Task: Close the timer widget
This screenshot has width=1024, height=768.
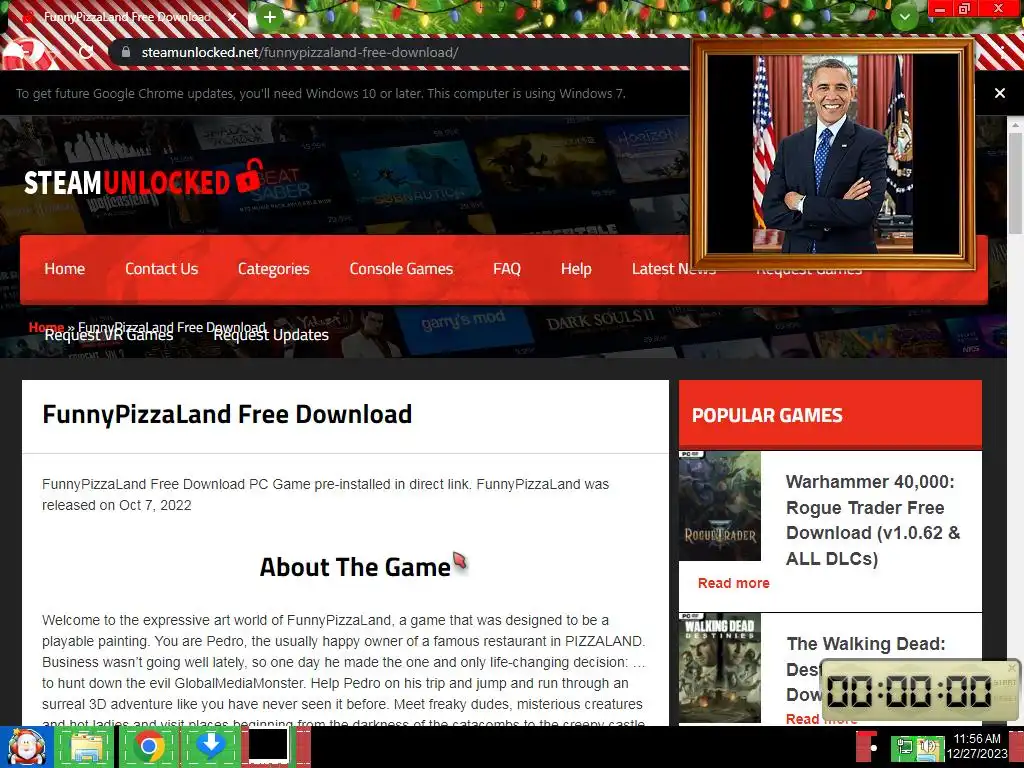Action: tap(1012, 667)
